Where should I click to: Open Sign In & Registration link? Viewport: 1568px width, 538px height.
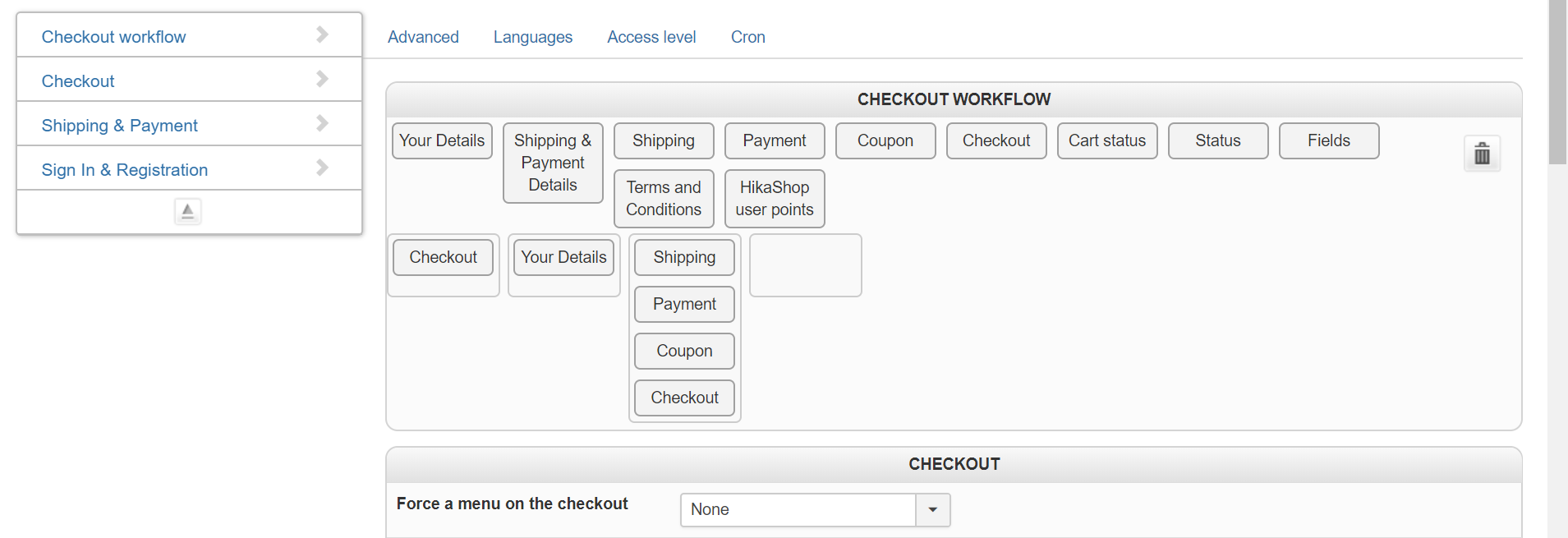[x=125, y=170]
